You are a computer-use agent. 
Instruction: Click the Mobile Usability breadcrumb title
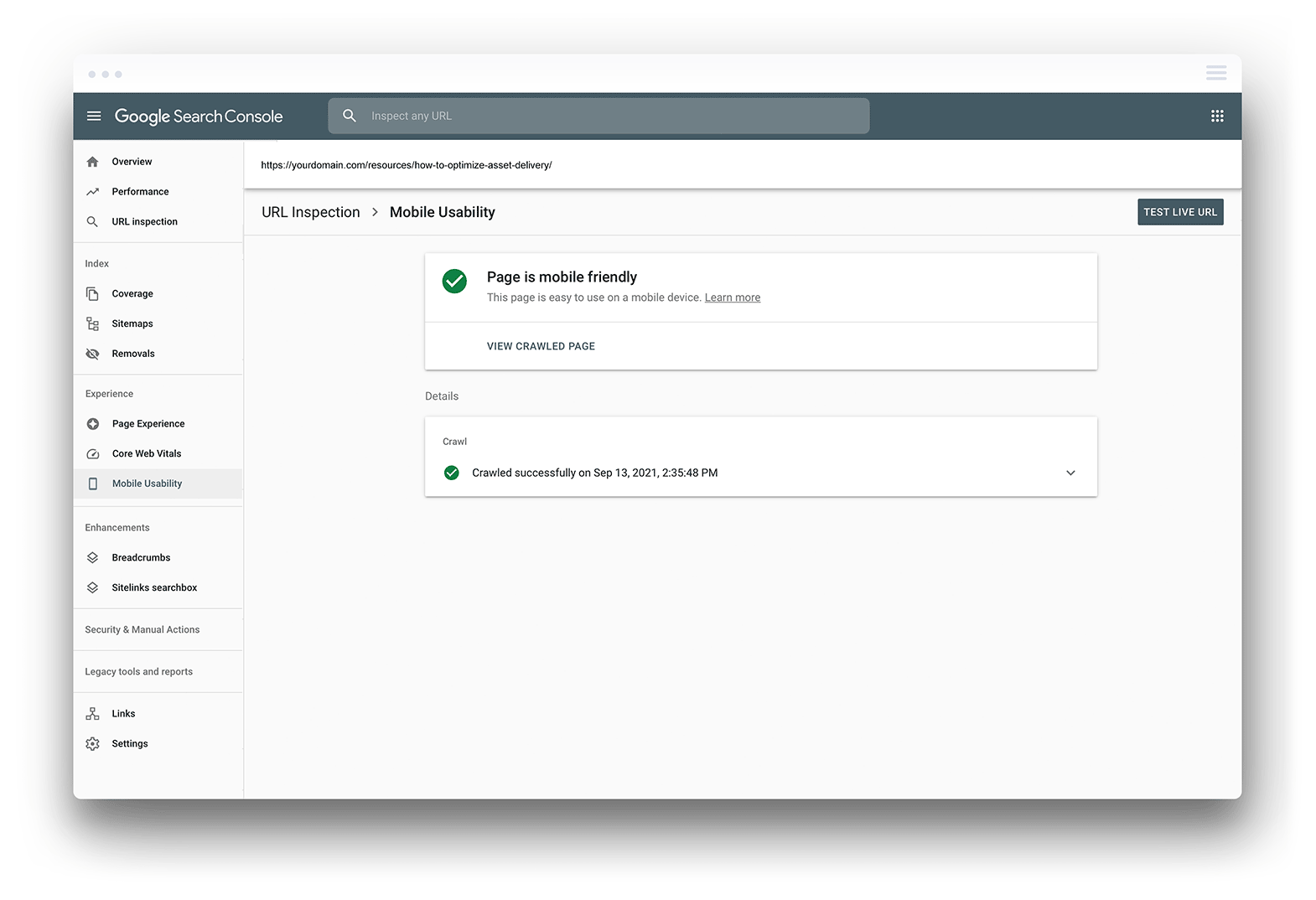coord(443,212)
